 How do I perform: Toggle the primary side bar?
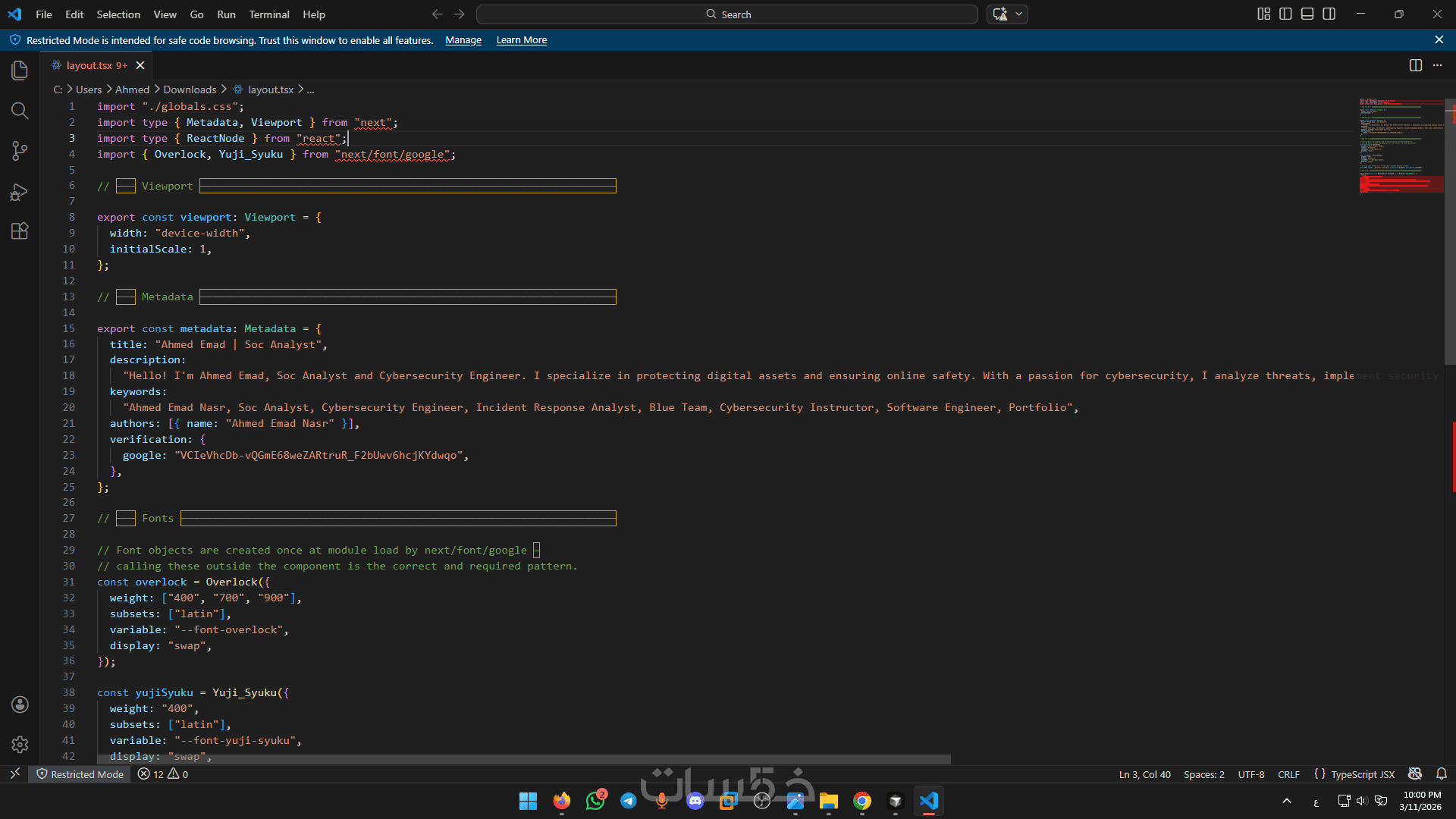[1285, 14]
